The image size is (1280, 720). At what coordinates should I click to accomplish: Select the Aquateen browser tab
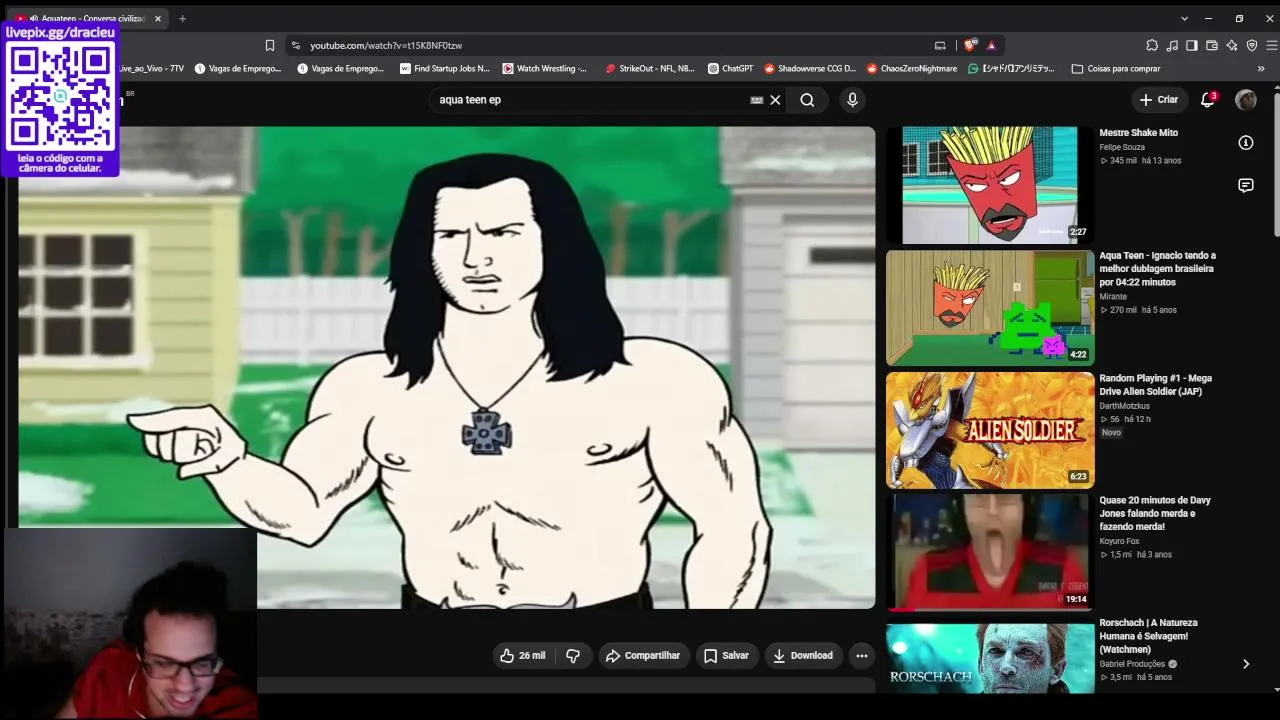pyautogui.click(x=87, y=18)
